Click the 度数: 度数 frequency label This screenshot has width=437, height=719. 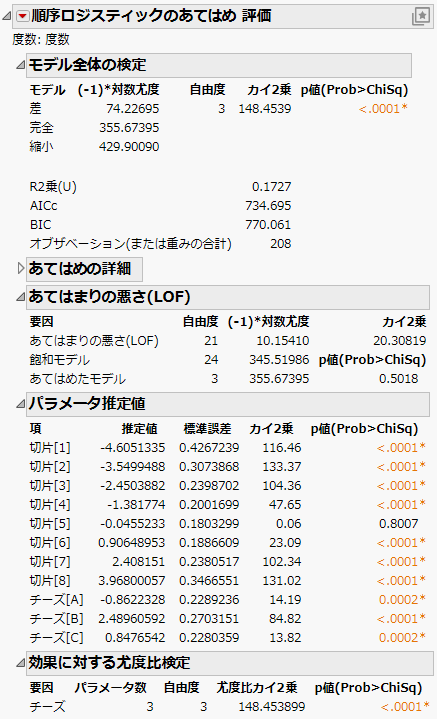[41, 39]
